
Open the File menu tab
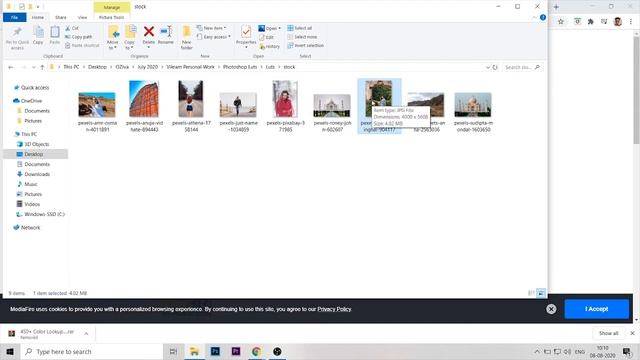click(x=15, y=18)
